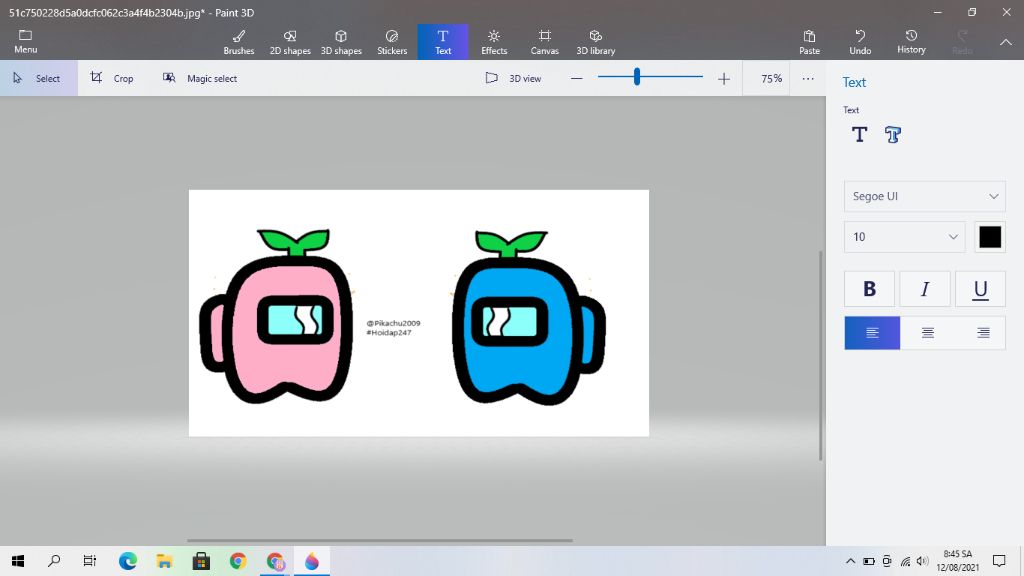Select the Brushes tool
Viewport: 1024px width, 576px height.
[x=239, y=42]
